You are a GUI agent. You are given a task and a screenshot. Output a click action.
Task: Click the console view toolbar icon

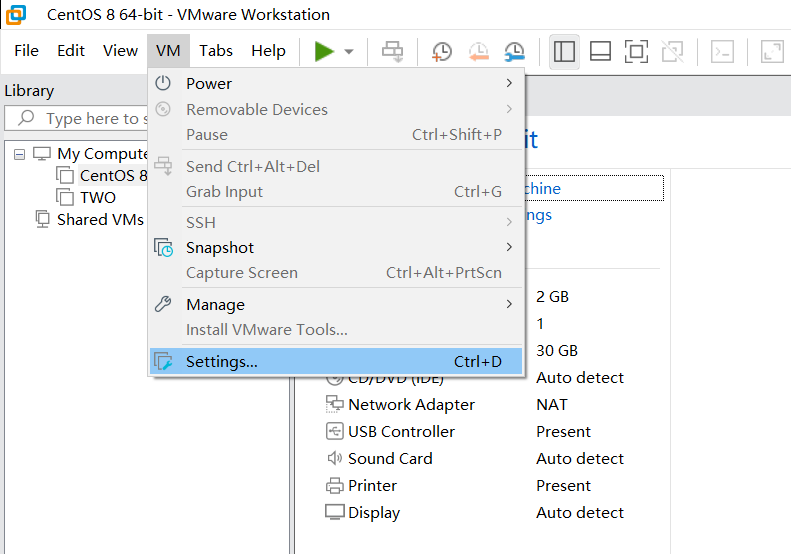(x=722, y=51)
